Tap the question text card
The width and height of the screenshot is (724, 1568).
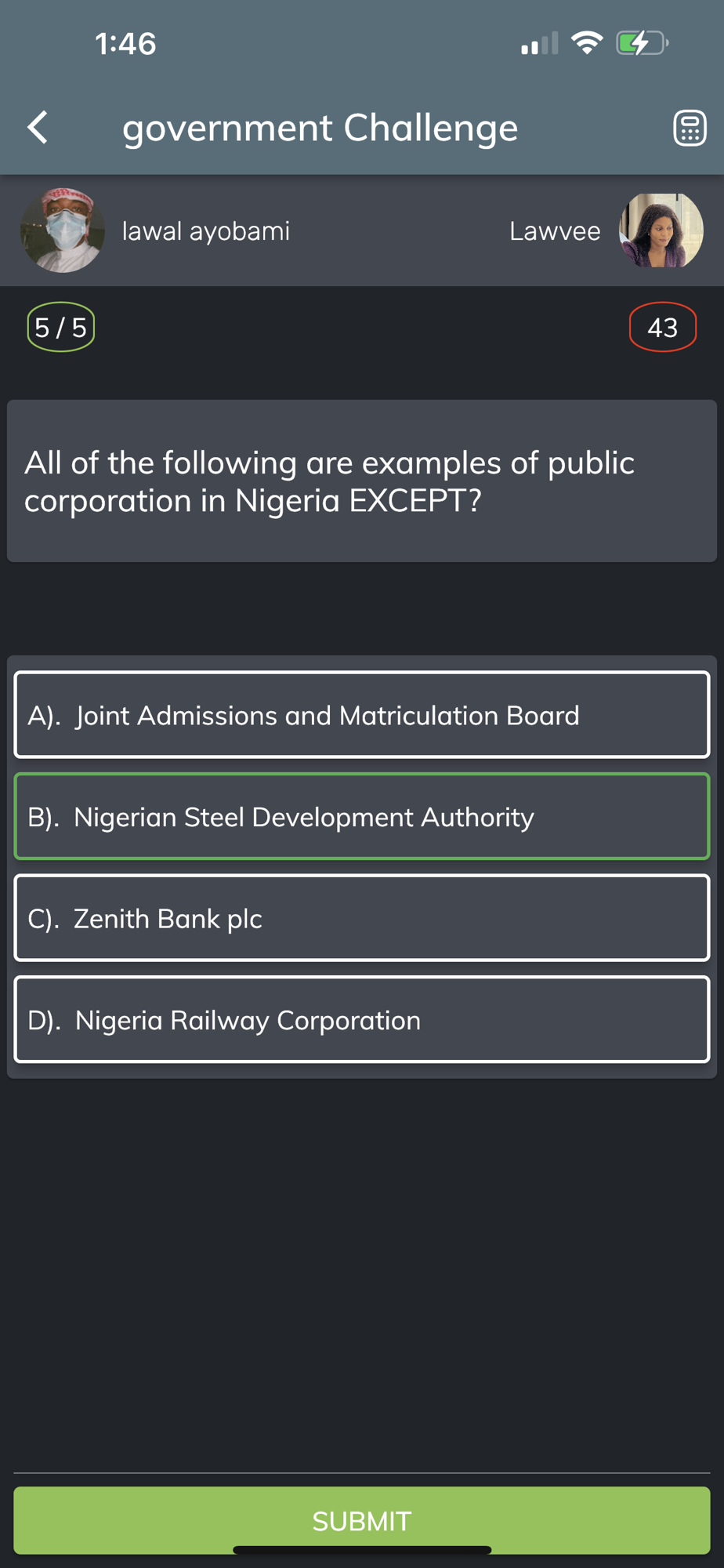pos(362,481)
